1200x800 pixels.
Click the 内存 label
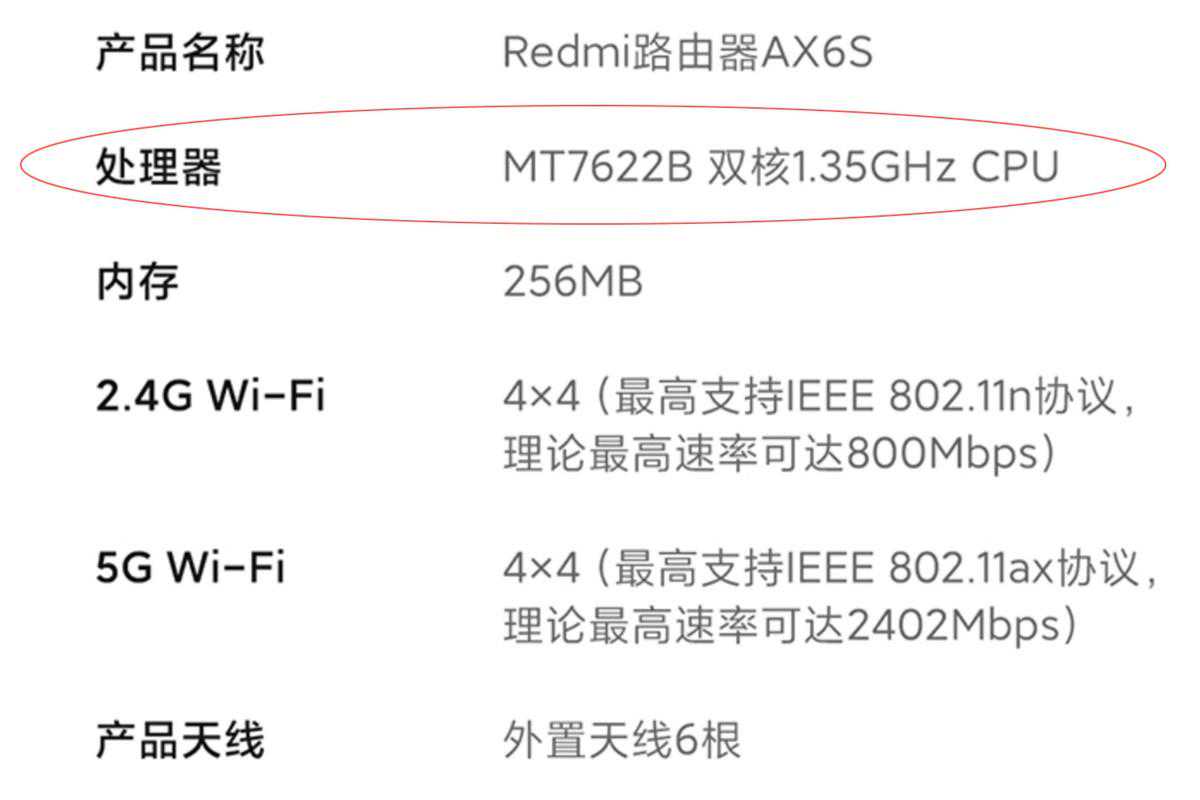(x=137, y=282)
